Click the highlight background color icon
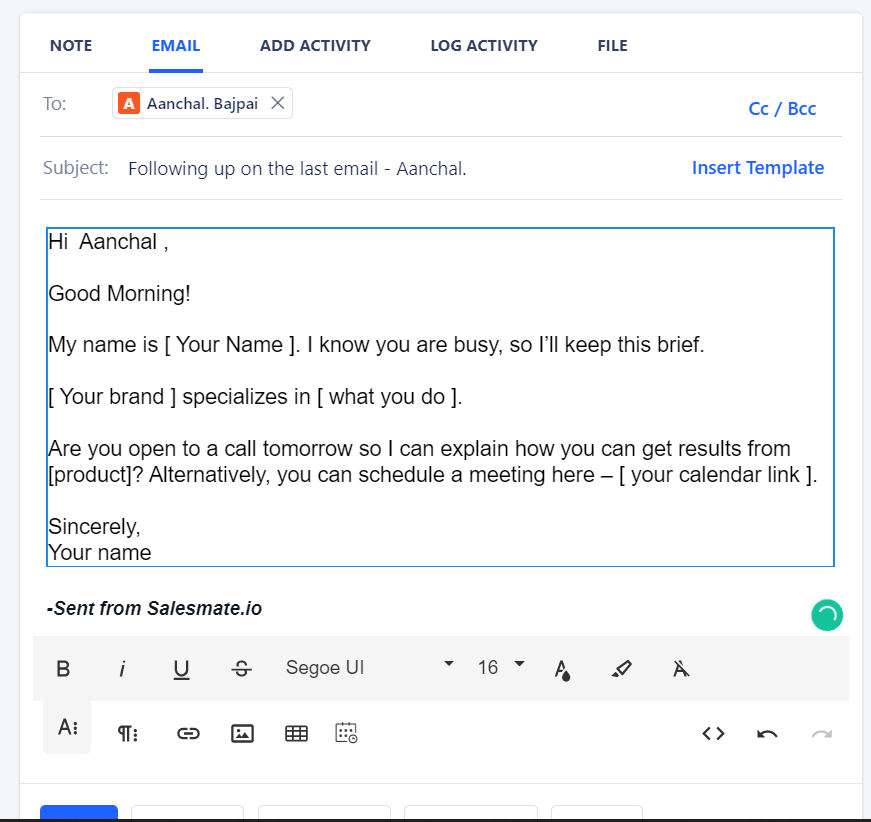 [621, 669]
